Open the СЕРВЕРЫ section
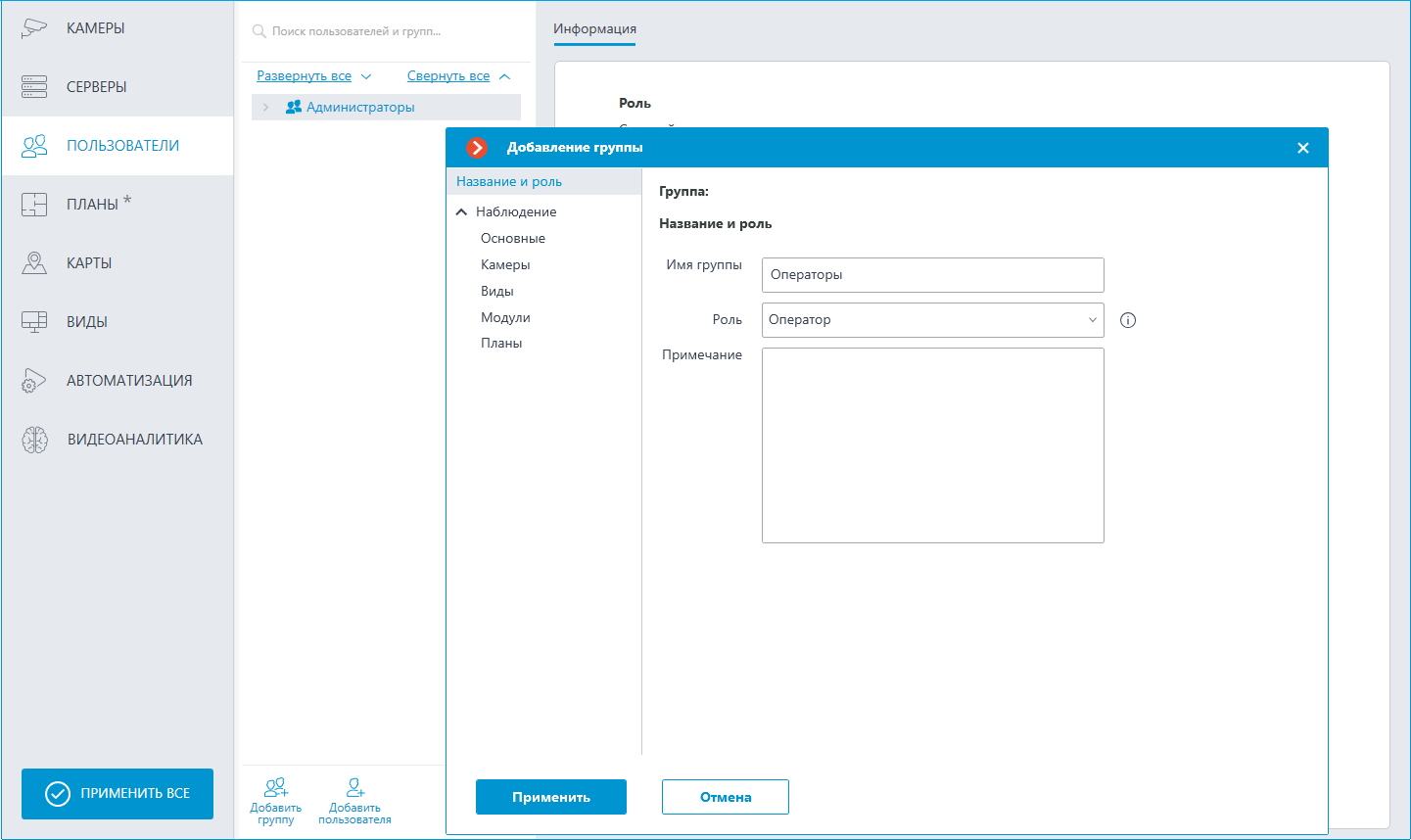This screenshot has height=840, width=1411. (118, 87)
